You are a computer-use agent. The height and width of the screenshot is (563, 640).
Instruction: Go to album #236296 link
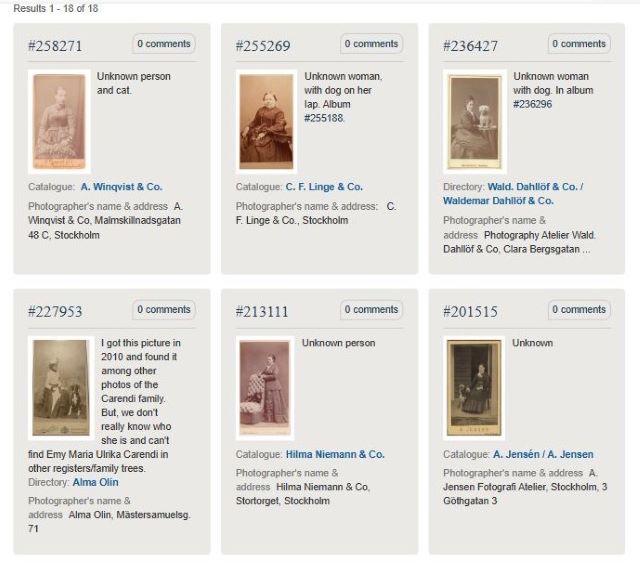533,104
